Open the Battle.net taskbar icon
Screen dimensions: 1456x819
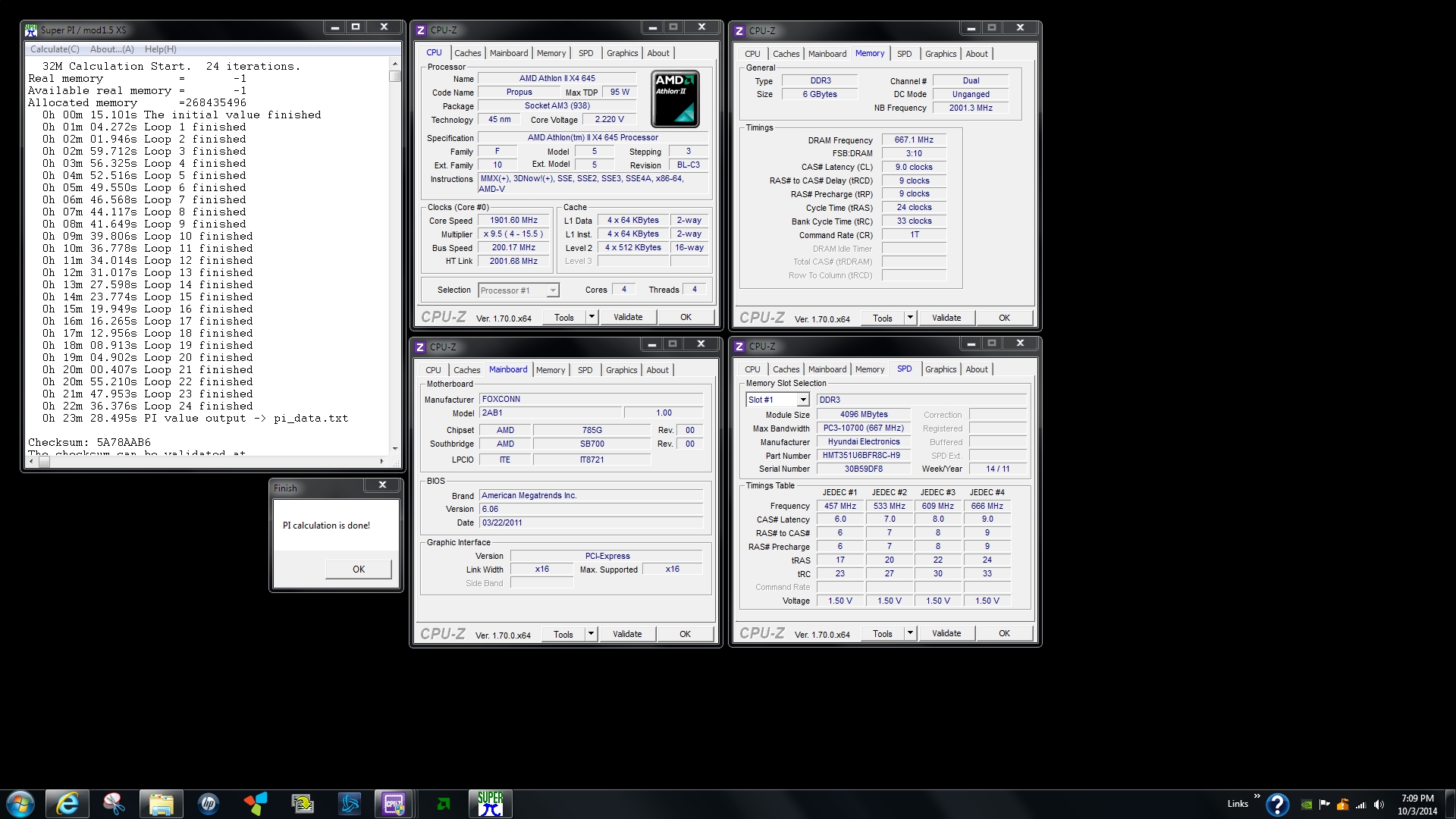tap(350, 804)
